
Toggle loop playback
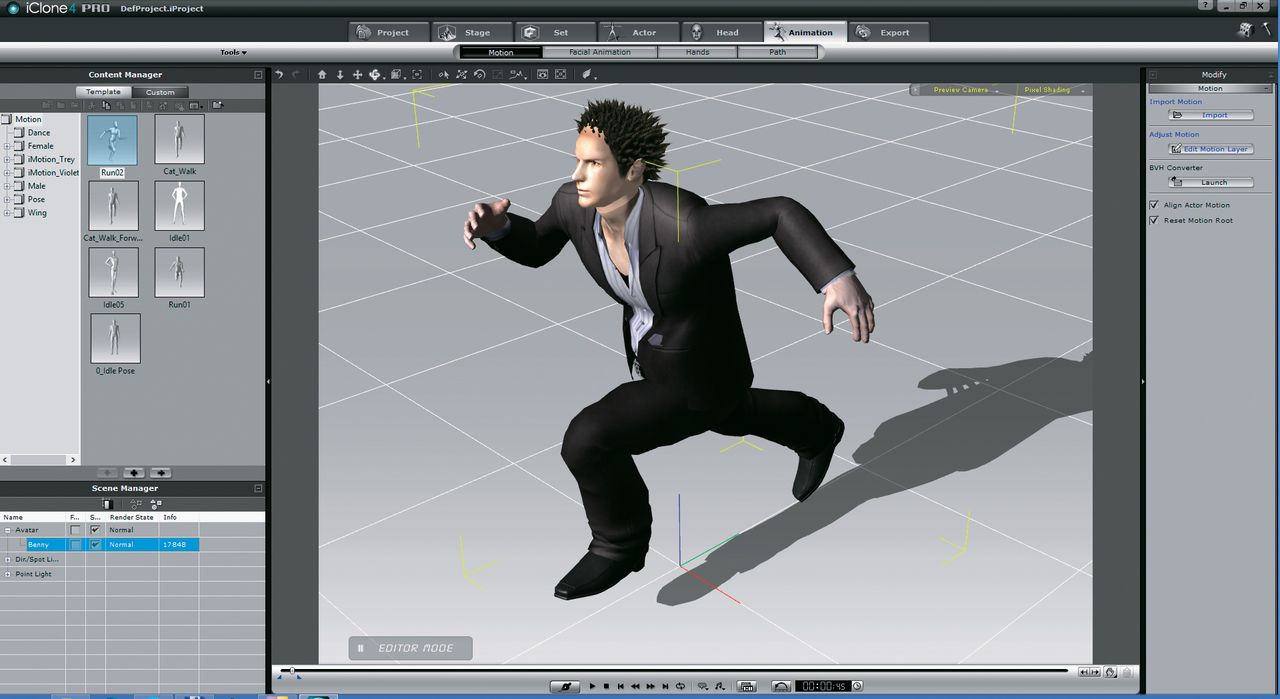click(x=680, y=686)
